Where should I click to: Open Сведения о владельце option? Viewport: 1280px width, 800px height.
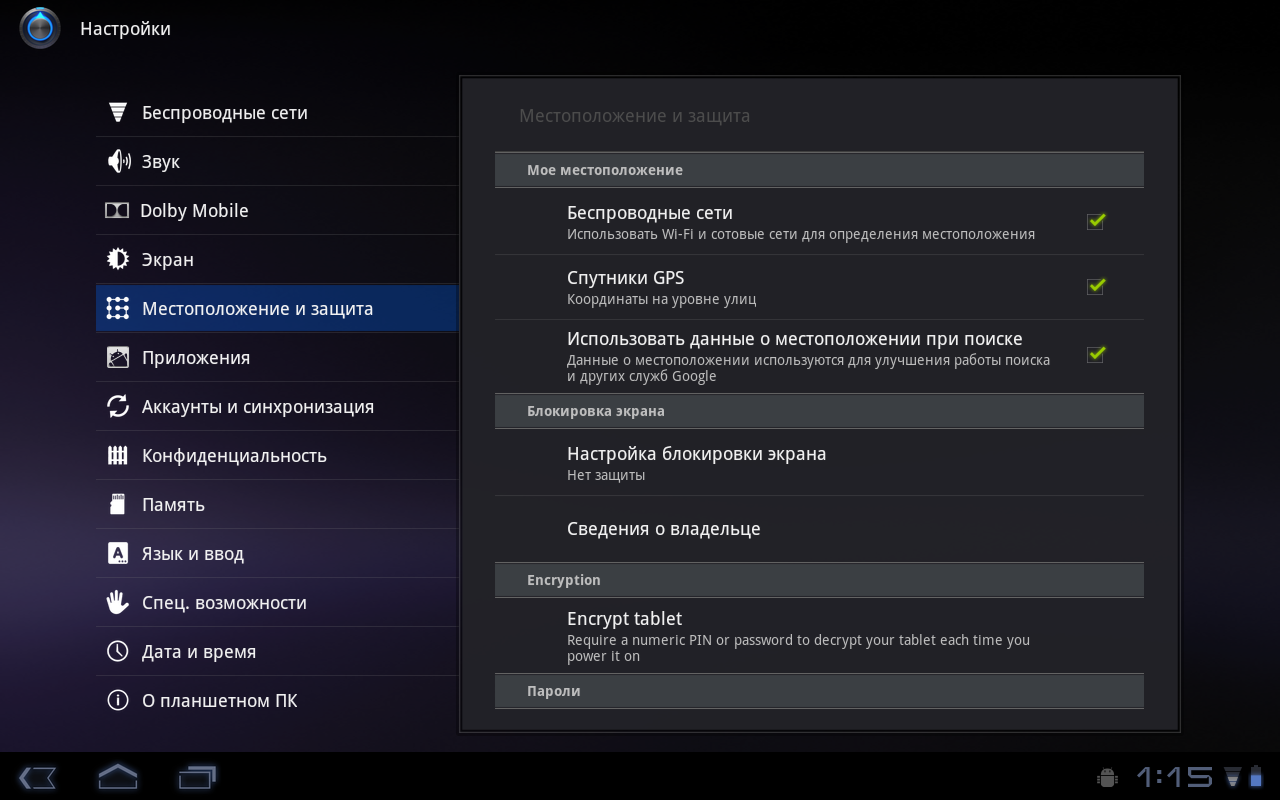pyautogui.click(x=663, y=529)
